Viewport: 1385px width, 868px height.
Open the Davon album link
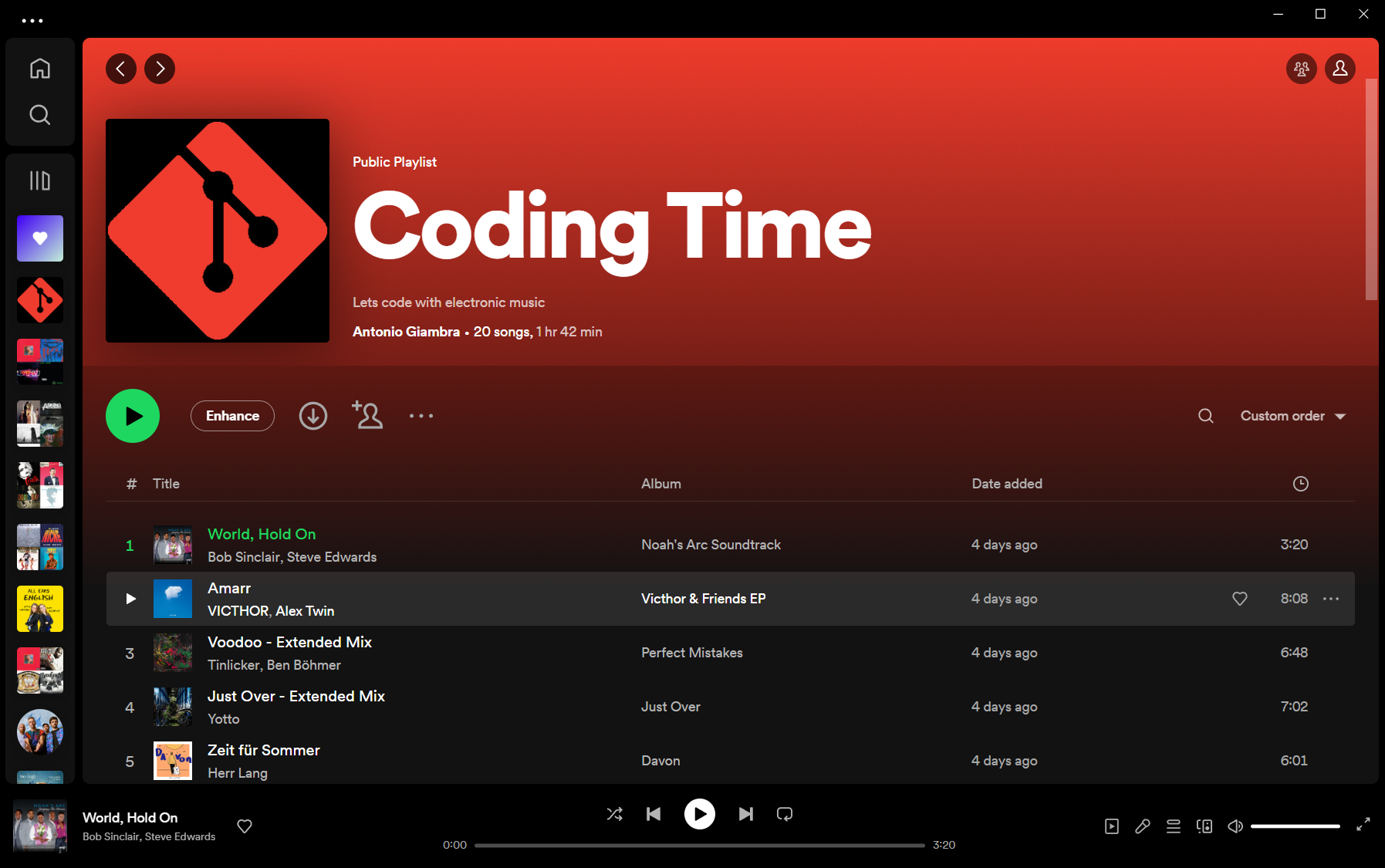click(660, 761)
